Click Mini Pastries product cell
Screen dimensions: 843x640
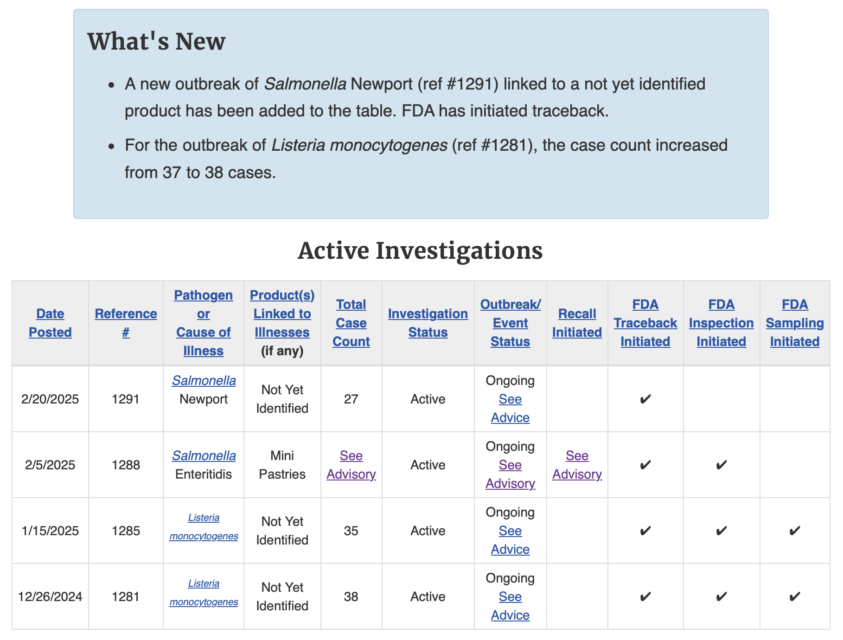pyautogui.click(x=282, y=465)
